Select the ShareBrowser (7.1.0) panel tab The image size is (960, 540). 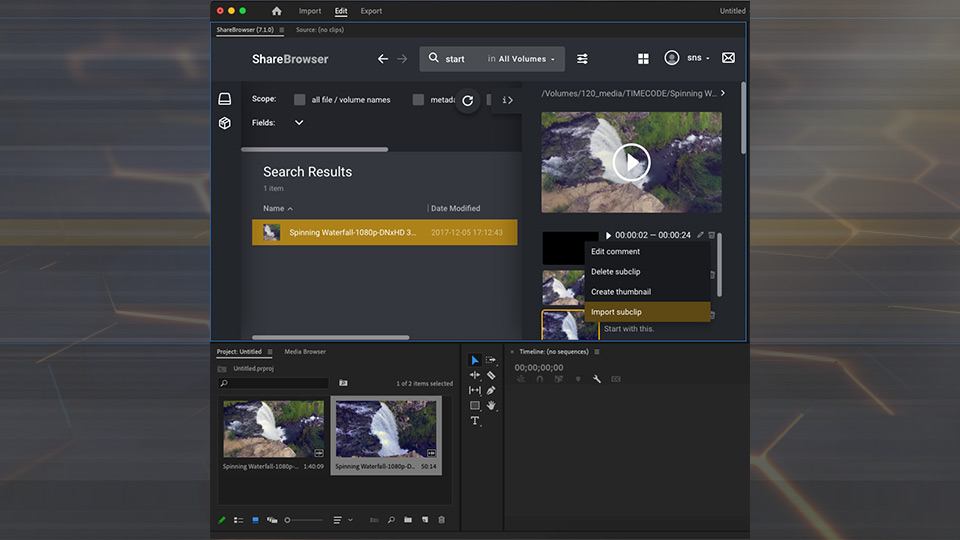[x=245, y=29]
